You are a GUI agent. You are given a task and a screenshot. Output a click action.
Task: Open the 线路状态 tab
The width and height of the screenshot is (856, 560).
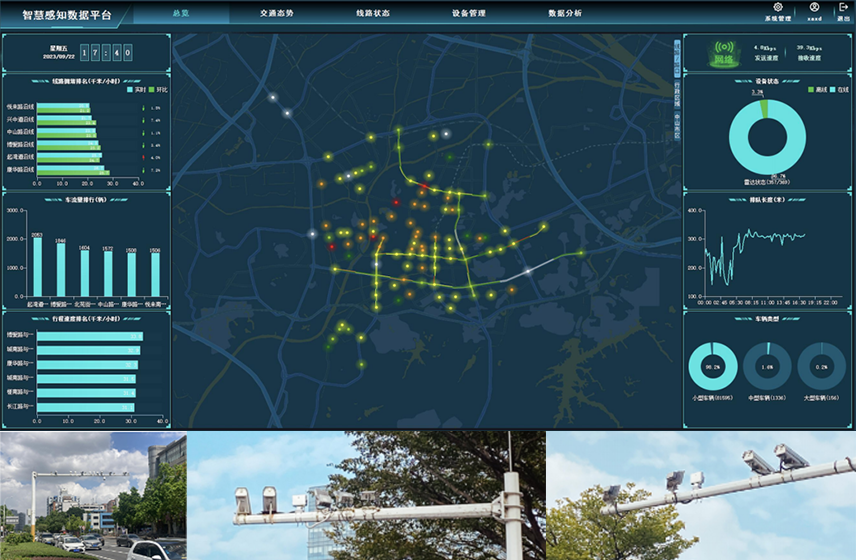coord(372,13)
